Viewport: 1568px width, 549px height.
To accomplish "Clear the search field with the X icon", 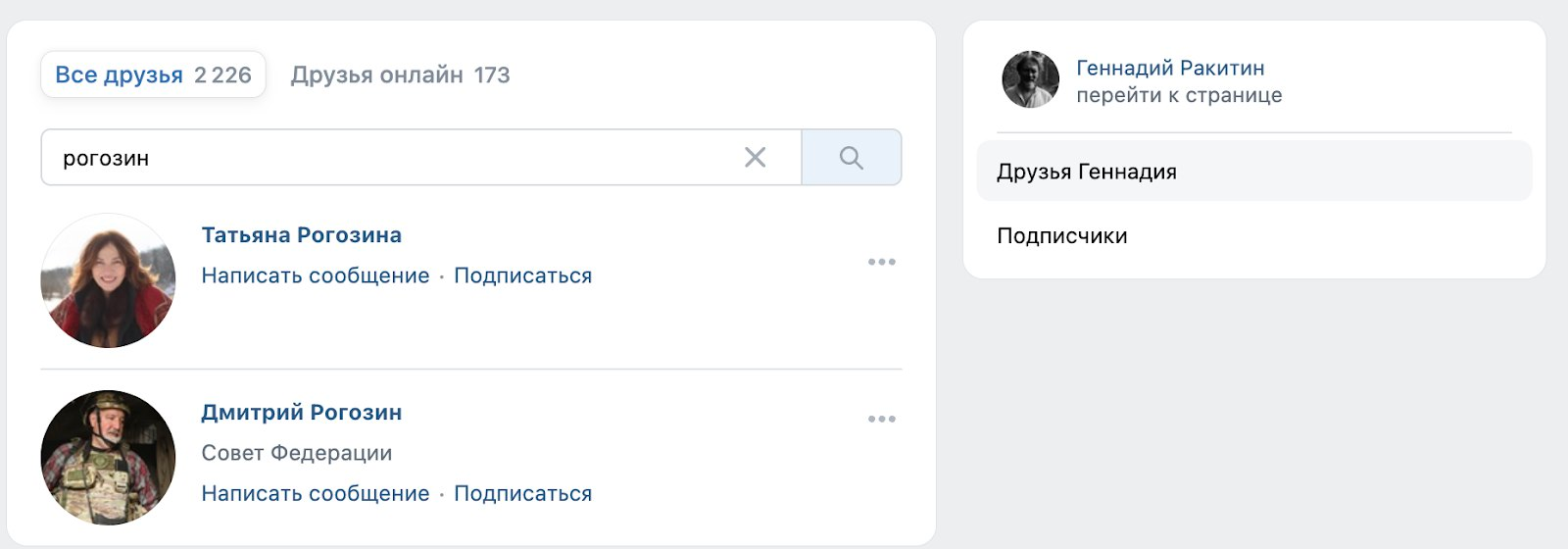I will point(755,157).
